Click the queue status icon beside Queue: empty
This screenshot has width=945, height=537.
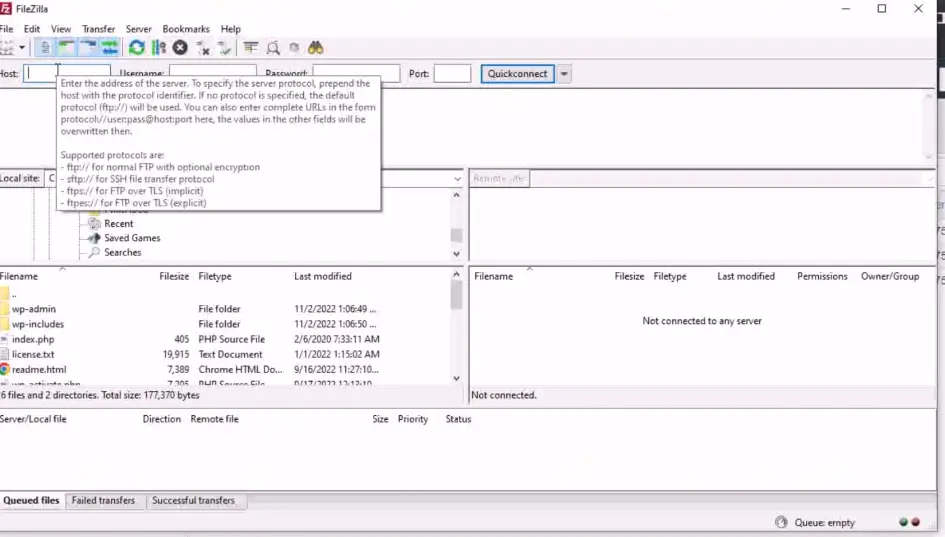coord(781,522)
